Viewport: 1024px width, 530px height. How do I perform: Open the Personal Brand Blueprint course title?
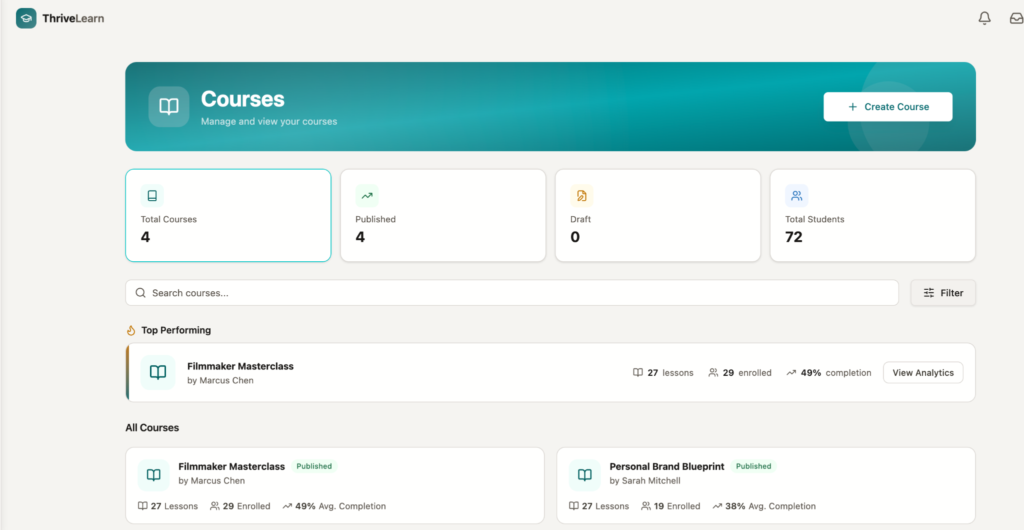[x=666, y=467]
